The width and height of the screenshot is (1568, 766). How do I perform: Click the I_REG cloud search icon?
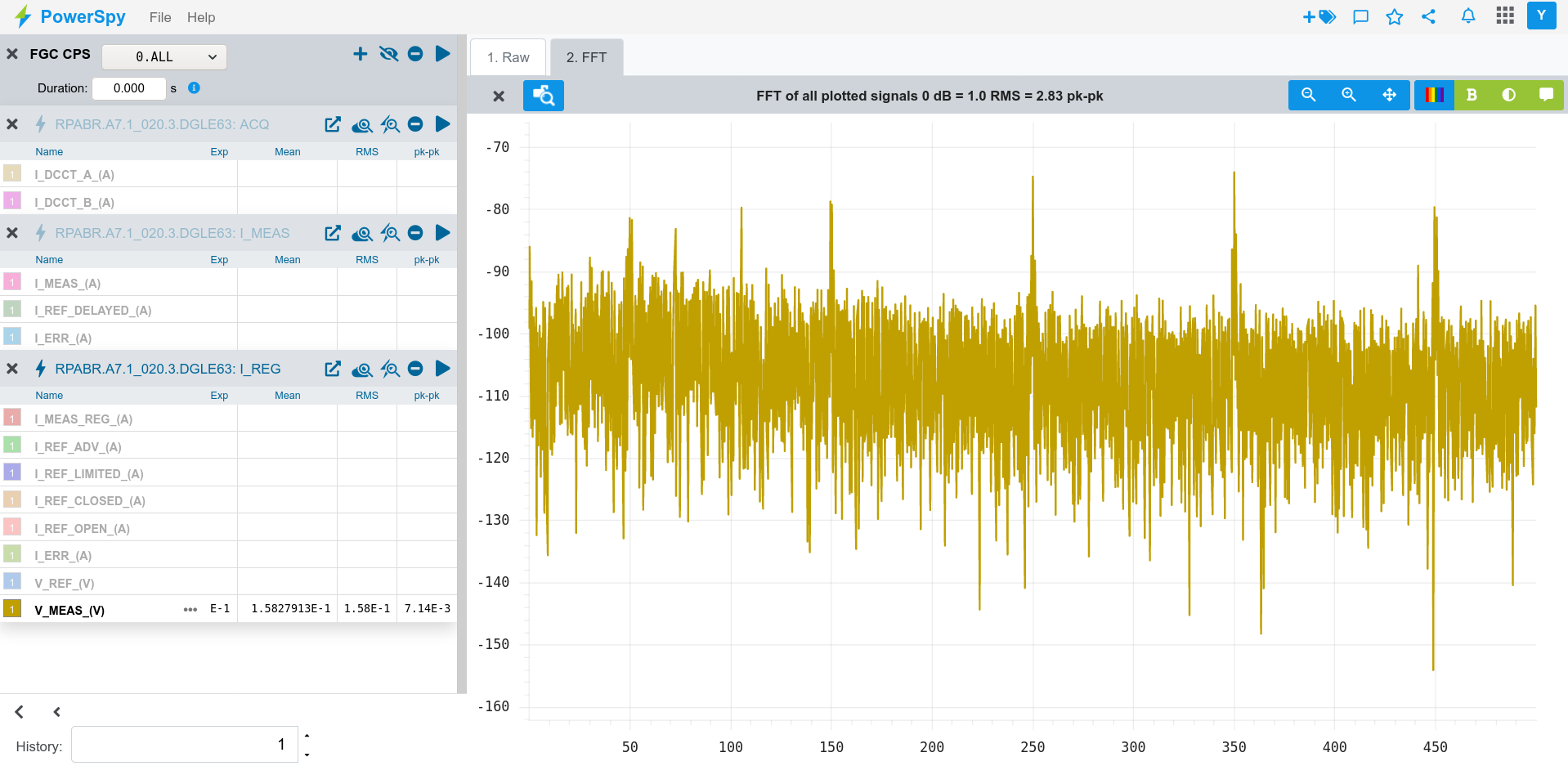362,369
